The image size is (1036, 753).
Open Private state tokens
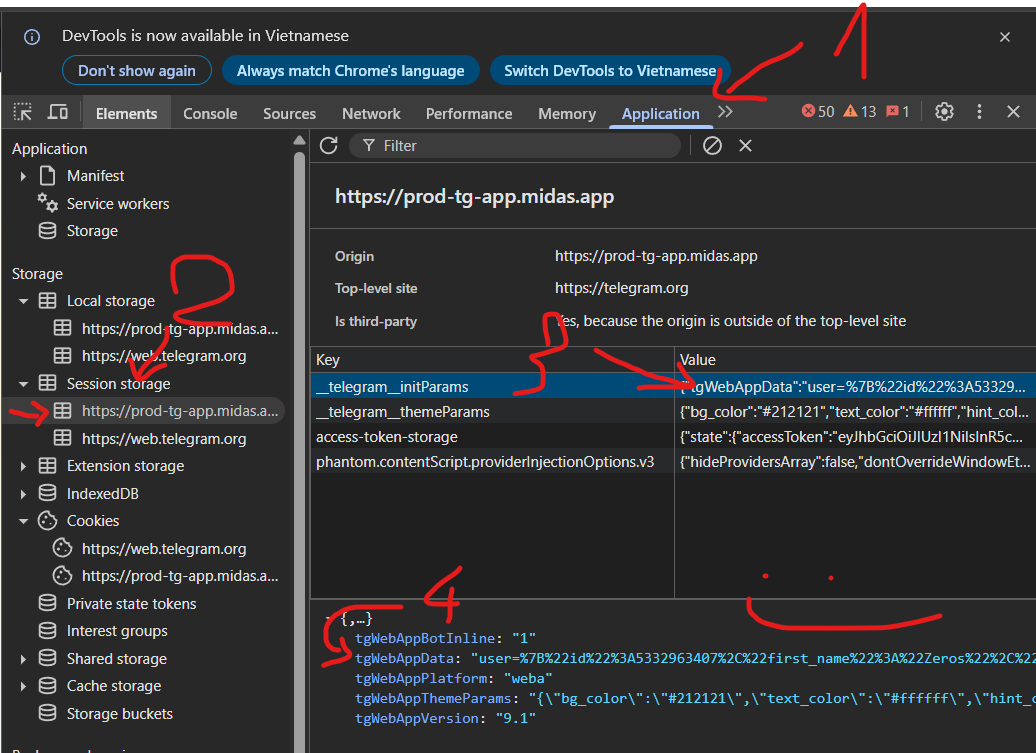pos(131,604)
